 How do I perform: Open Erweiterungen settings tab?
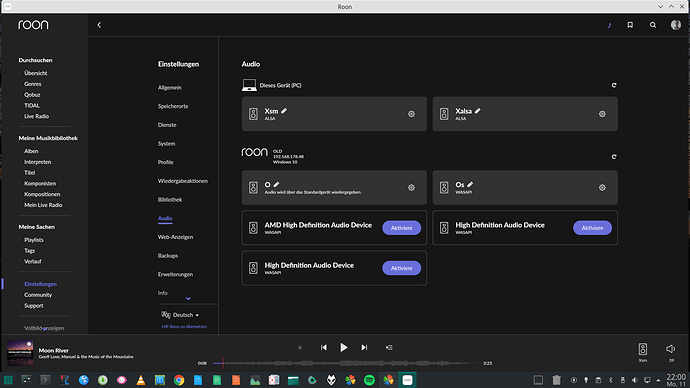pyautogui.click(x=175, y=275)
